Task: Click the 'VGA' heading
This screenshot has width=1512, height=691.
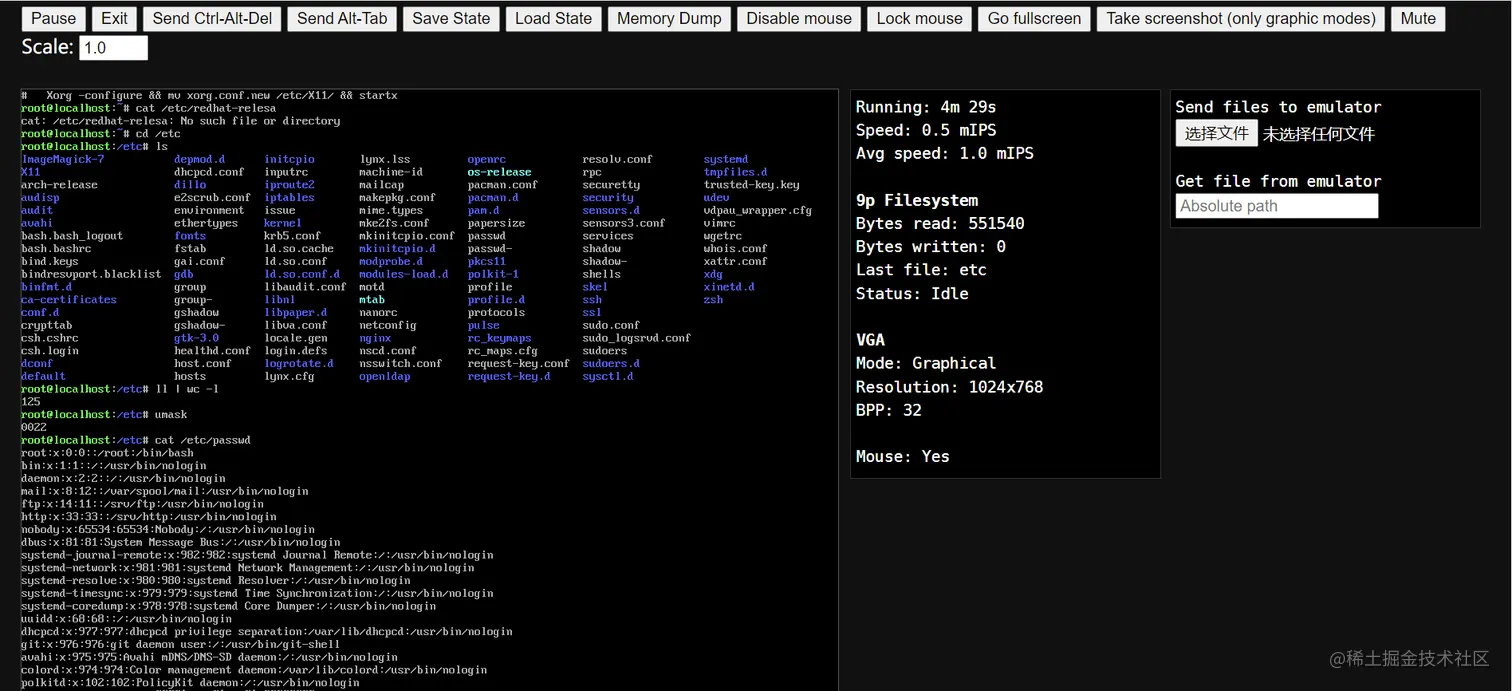Action: [x=870, y=340]
